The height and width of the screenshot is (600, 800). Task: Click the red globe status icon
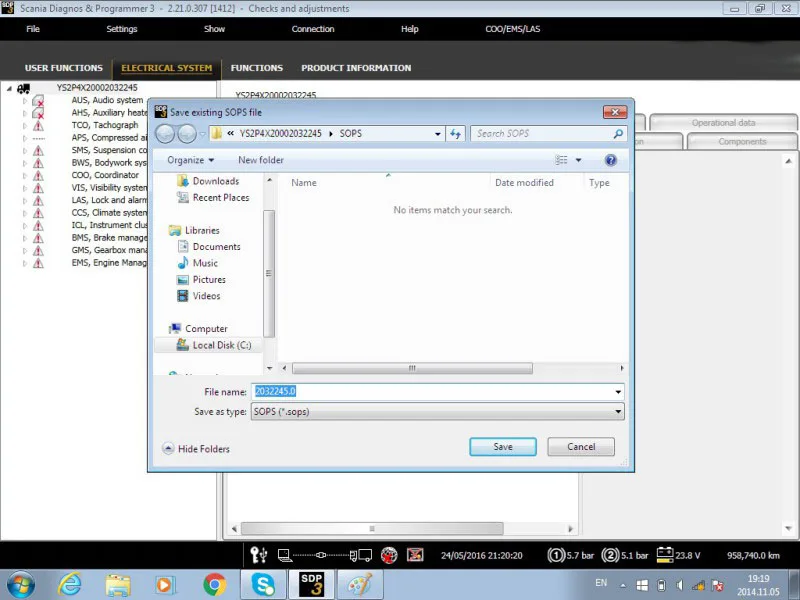pyautogui.click(x=389, y=555)
